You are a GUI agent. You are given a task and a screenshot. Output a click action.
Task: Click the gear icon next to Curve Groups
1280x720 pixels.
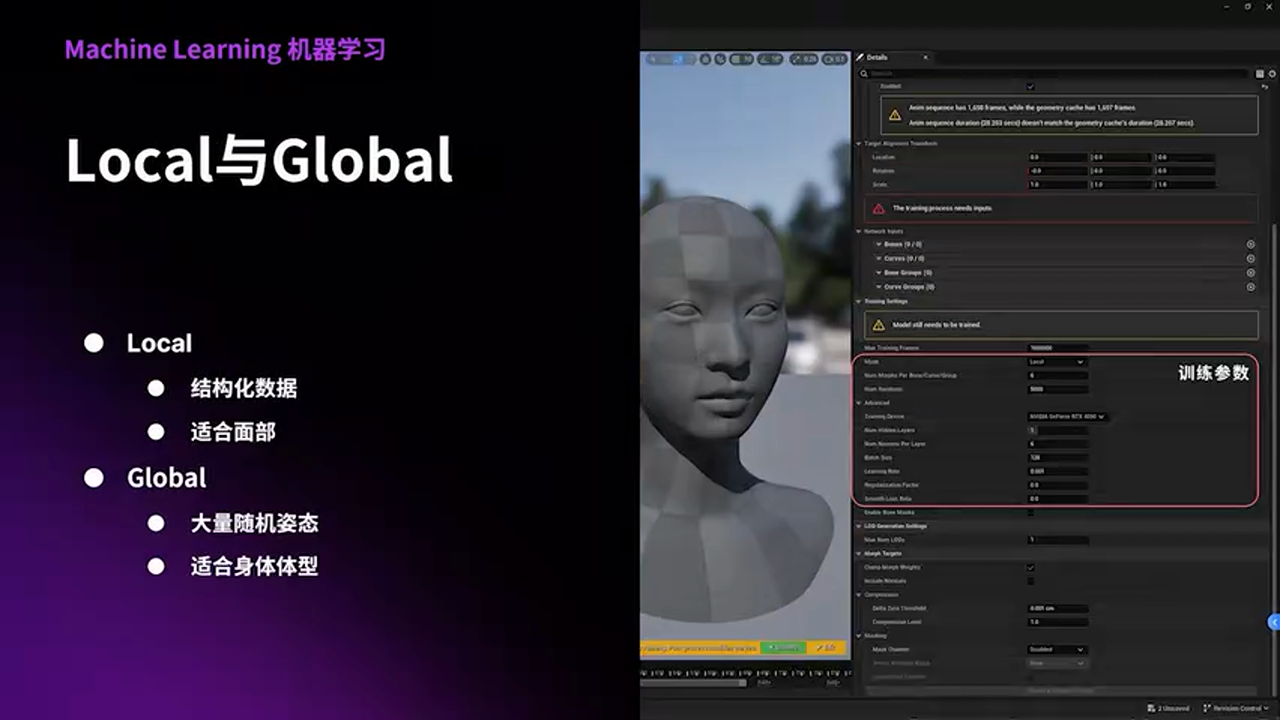click(x=1251, y=287)
